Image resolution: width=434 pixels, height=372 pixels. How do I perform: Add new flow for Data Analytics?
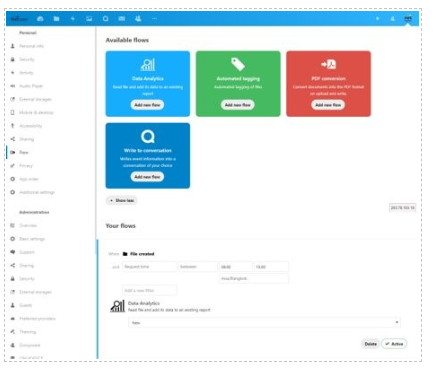coord(147,105)
